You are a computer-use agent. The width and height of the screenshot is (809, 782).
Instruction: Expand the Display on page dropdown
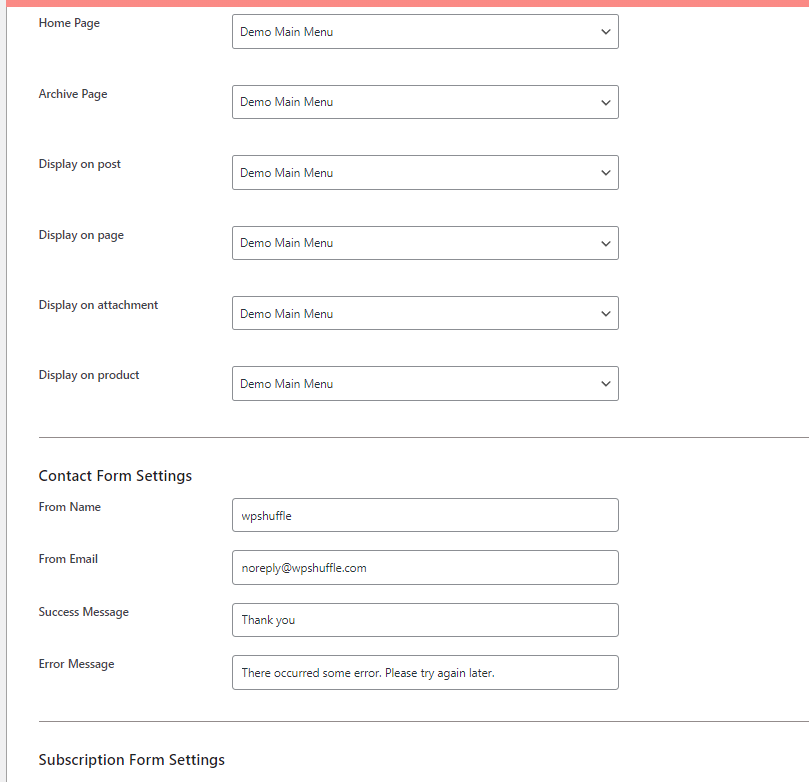(425, 243)
